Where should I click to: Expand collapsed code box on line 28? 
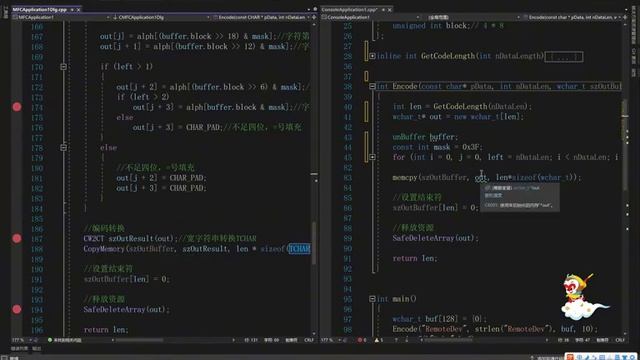pyautogui.click(x=564, y=56)
